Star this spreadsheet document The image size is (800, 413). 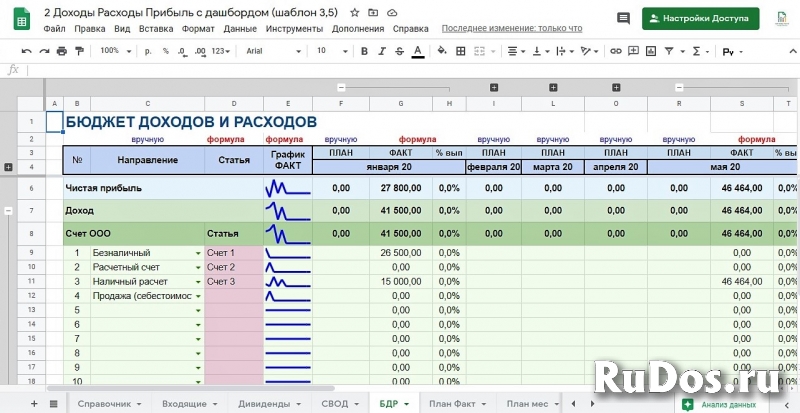pos(354,12)
